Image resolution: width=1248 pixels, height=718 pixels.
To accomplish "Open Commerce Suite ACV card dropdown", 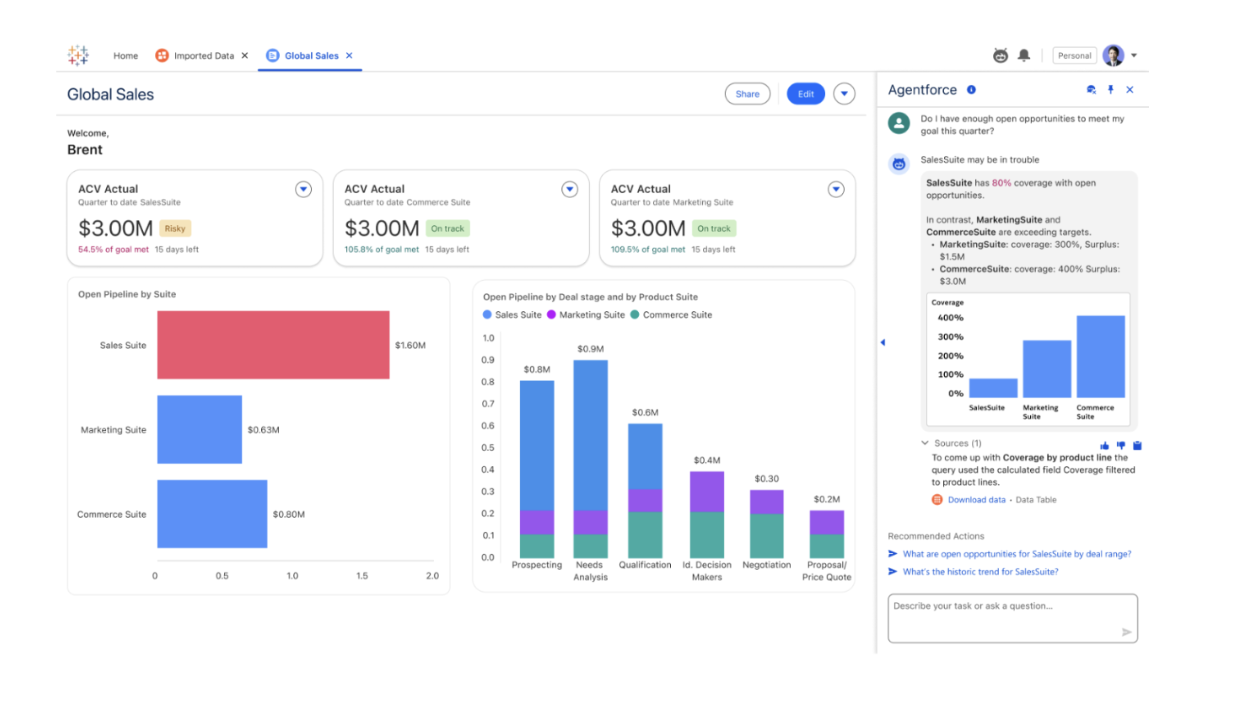I will coord(569,189).
